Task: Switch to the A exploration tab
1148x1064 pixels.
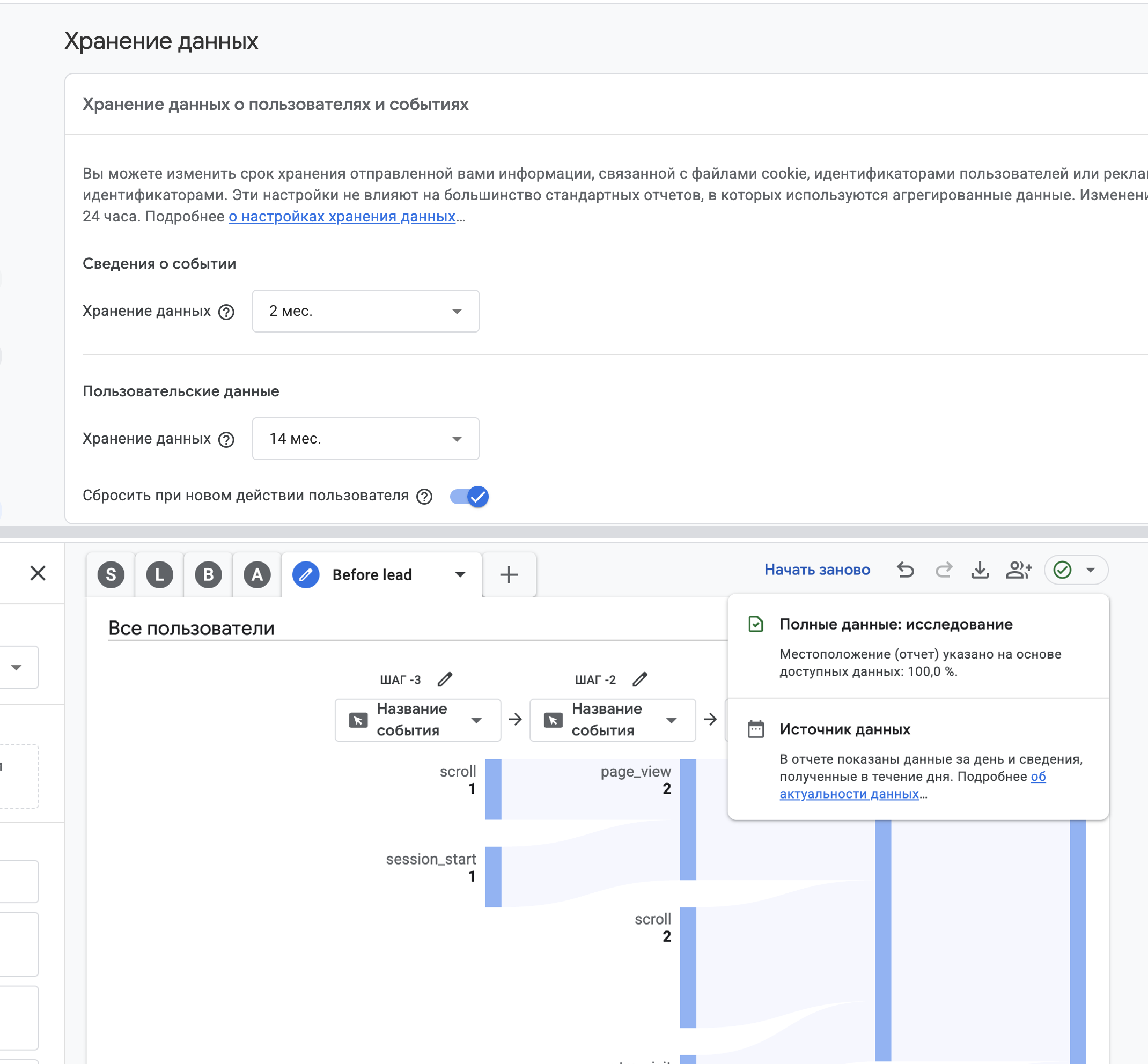Action: (257, 574)
